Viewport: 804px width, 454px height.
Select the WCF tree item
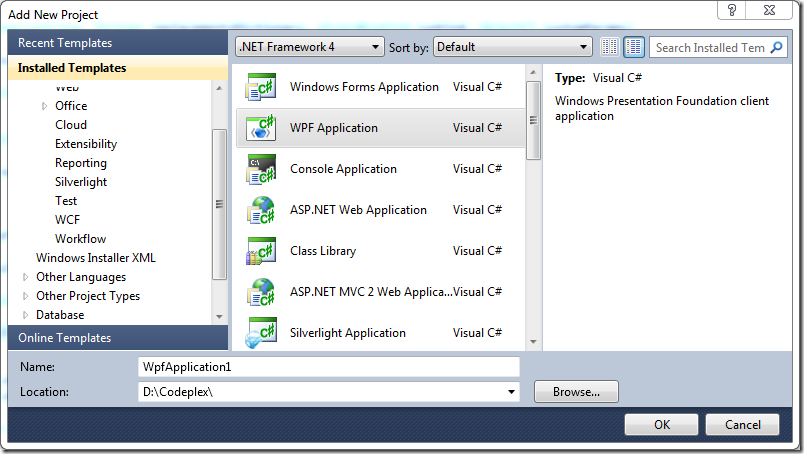tap(68, 220)
